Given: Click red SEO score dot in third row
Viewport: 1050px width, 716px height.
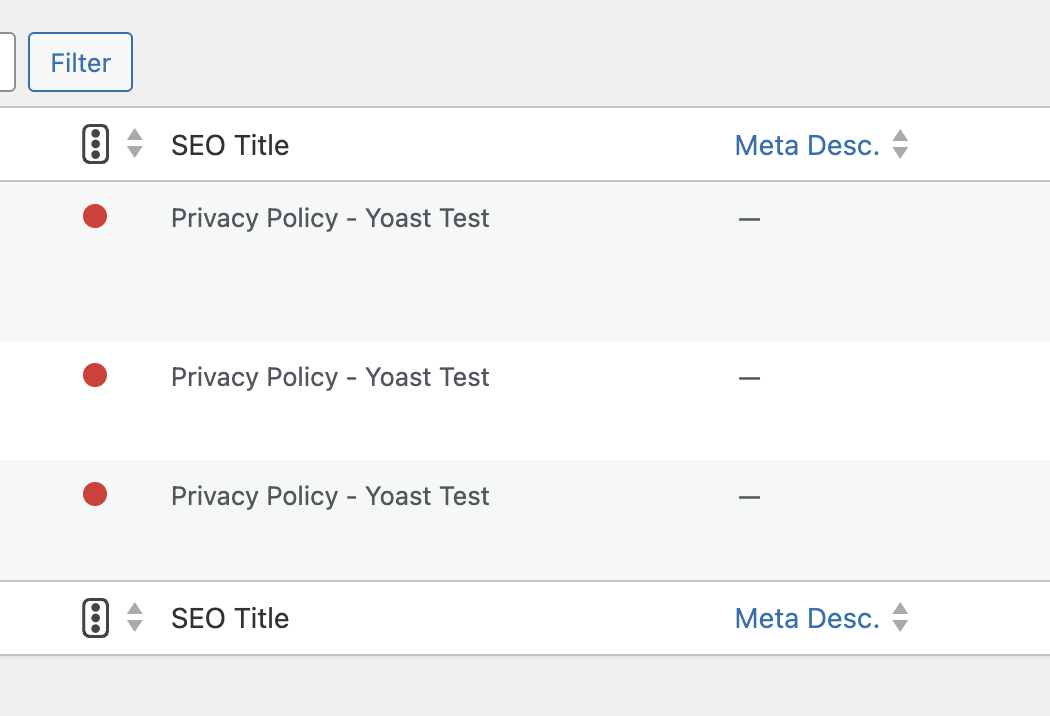Looking at the screenshot, I should [x=95, y=494].
